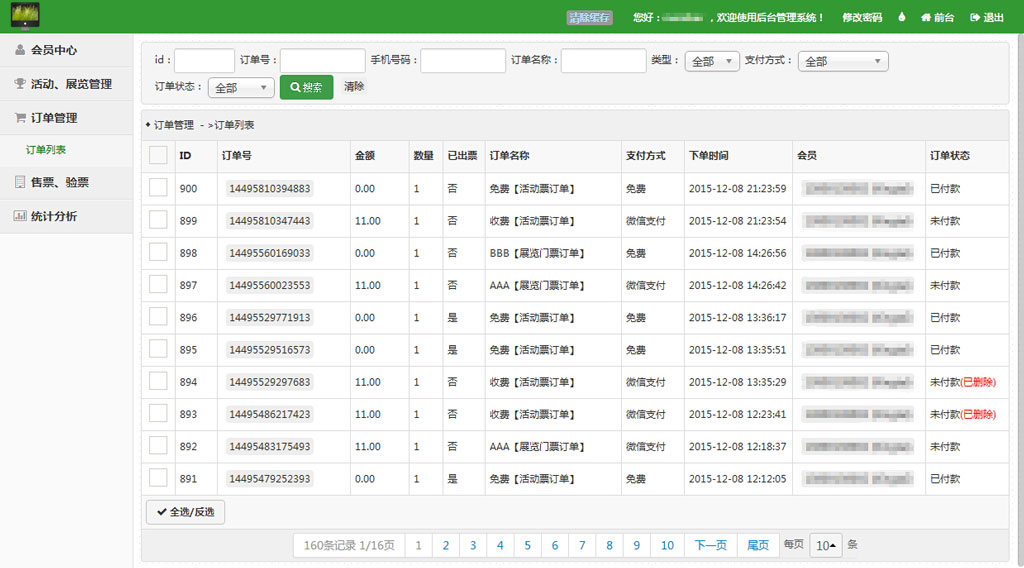The height and width of the screenshot is (568, 1024).
Task: Click the shopping cart icon for 订单管理
Action: (x=21, y=118)
